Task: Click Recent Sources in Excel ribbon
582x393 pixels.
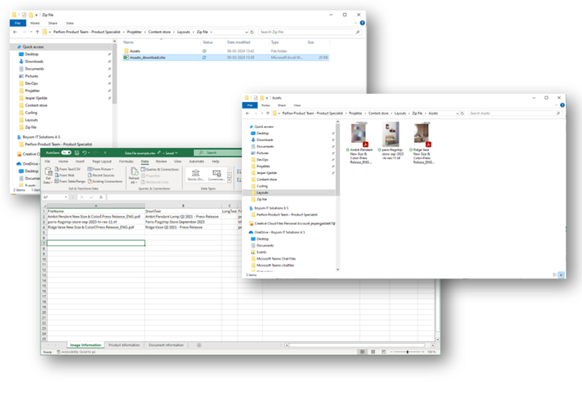Action: [x=101, y=175]
